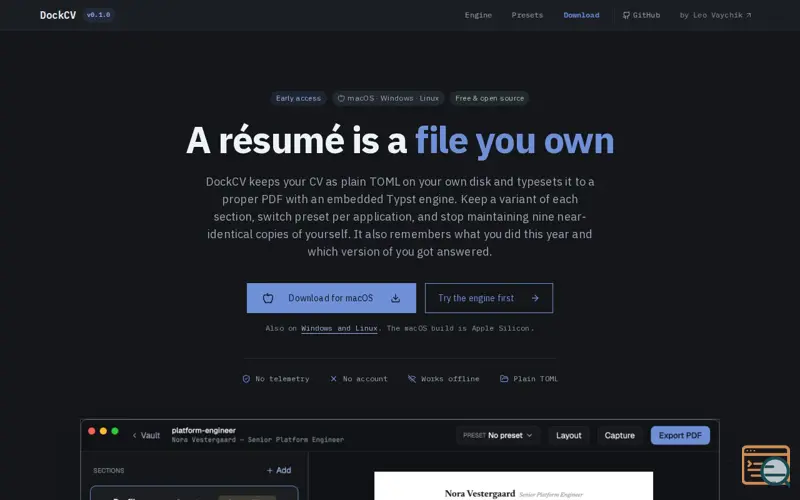Click the GitHub octocat icon
Screen dimensions: 800x500
[x=626, y=15]
